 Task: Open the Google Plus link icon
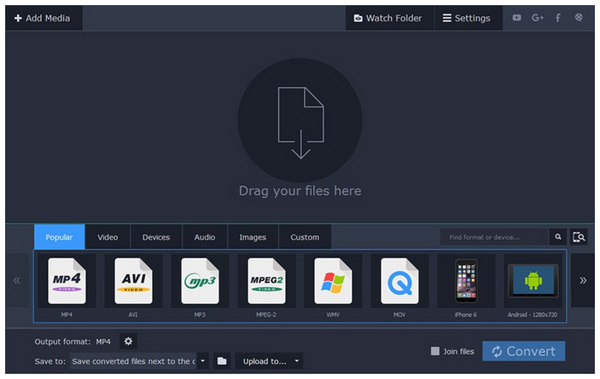click(537, 18)
